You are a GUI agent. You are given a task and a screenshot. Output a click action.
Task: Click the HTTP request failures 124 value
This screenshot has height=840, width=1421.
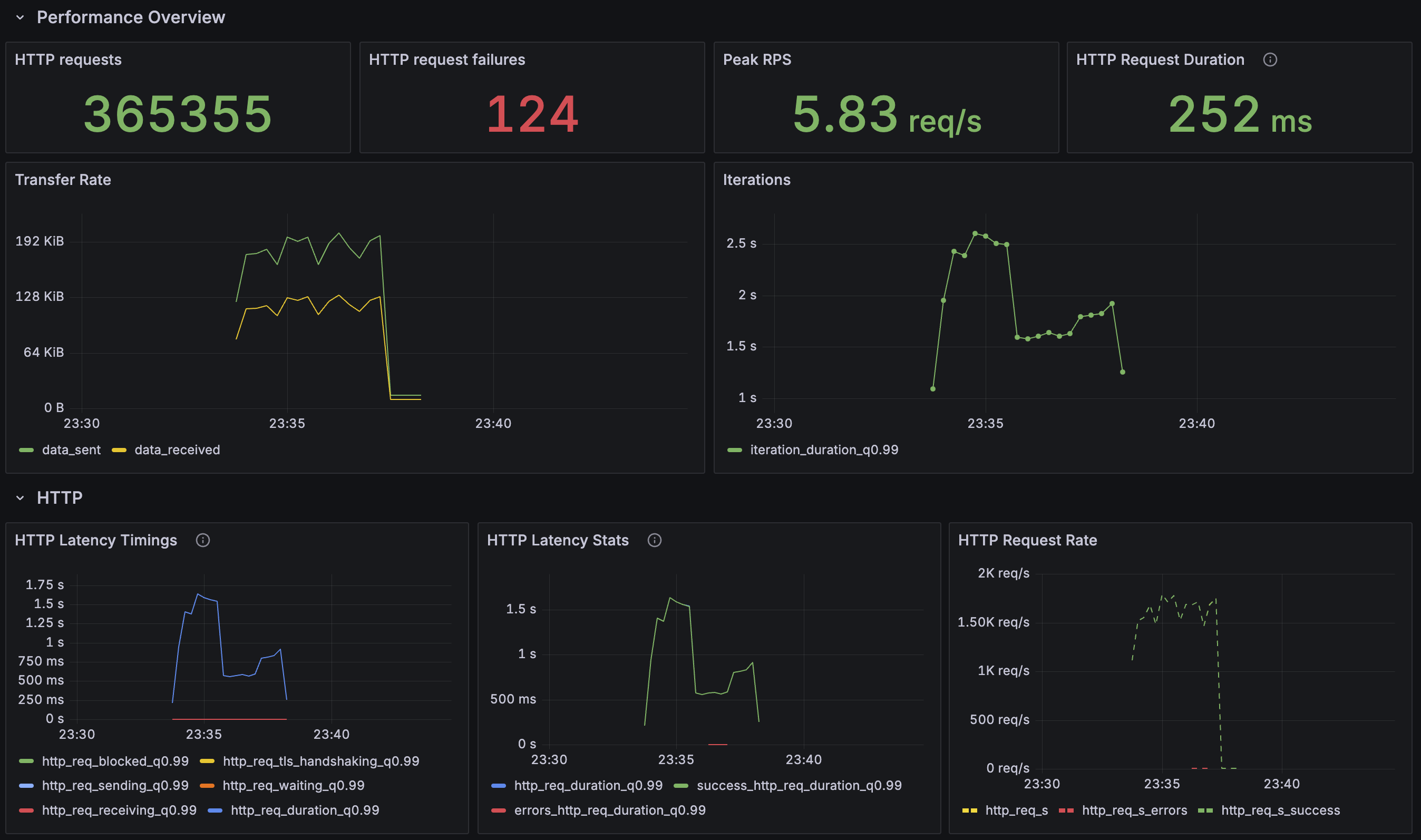point(532,114)
